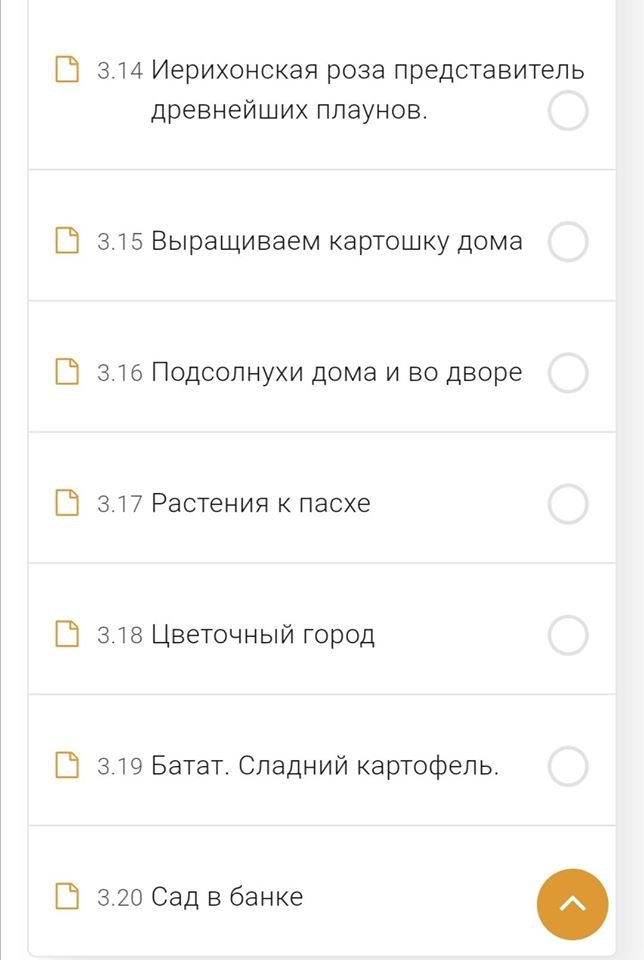Mark Растения к пасхе lesson as done
Screen dimensions: 644x960
point(568,503)
